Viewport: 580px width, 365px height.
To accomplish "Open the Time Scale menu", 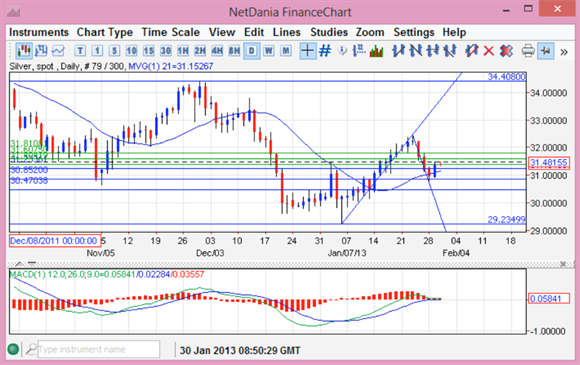I will pyautogui.click(x=171, y=33).
